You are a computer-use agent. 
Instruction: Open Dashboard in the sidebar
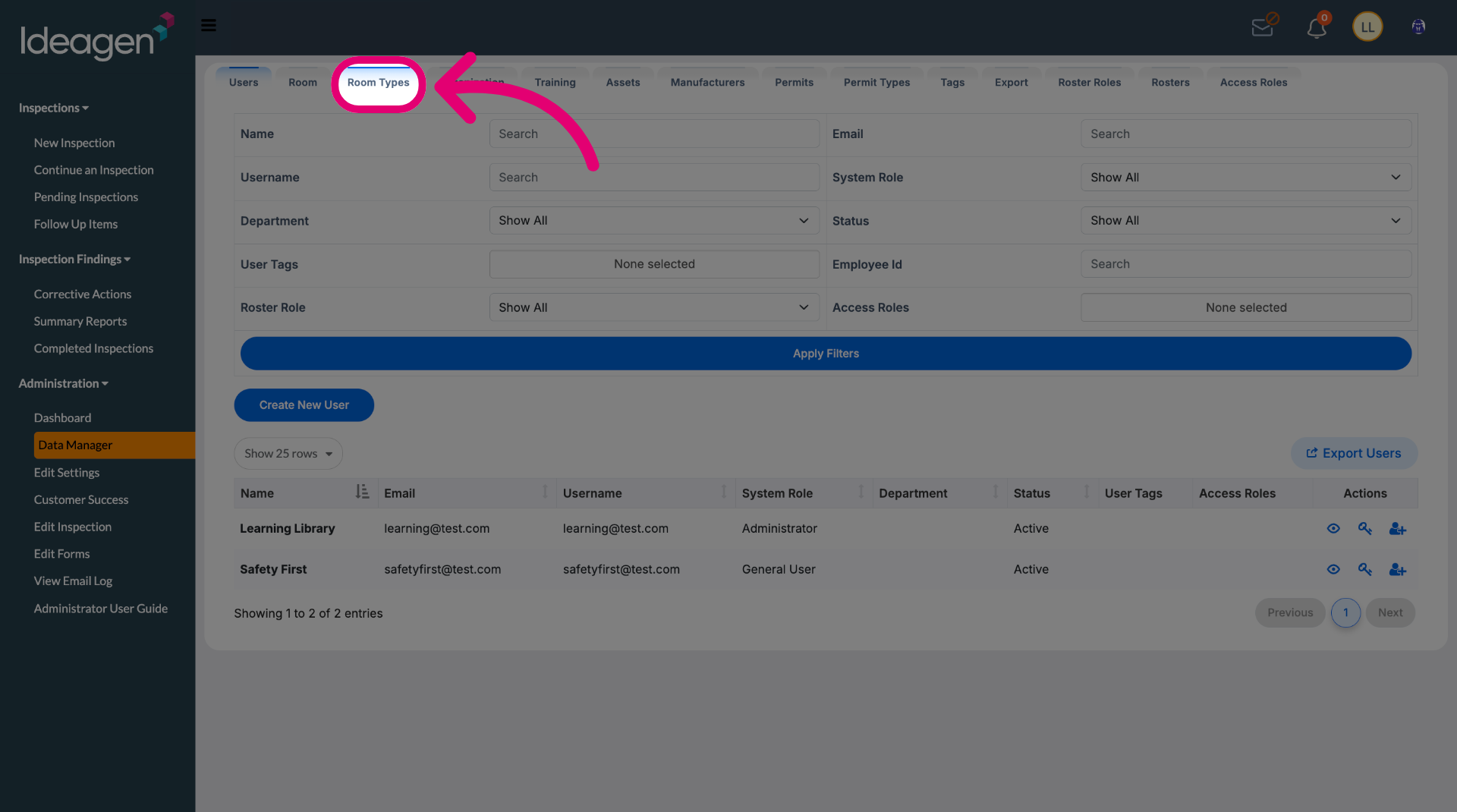(x=62, y=418)
